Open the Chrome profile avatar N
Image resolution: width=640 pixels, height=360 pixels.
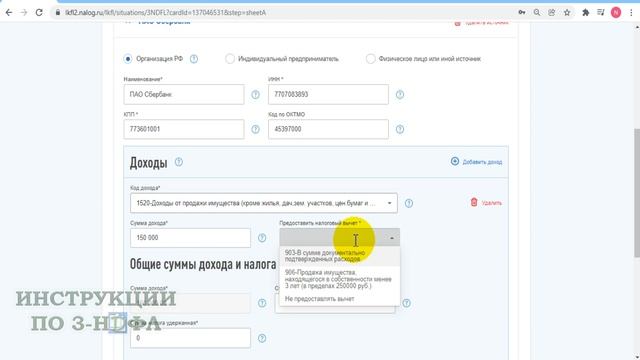pyautogui.click(x=616, y=13)
